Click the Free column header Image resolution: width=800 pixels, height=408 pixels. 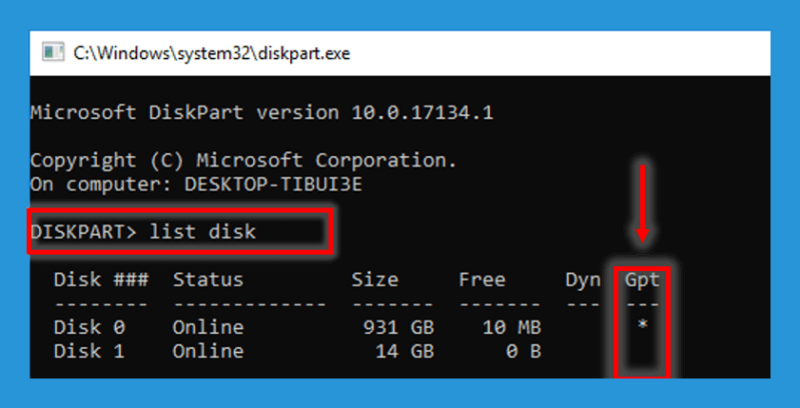tap(482, 279)
